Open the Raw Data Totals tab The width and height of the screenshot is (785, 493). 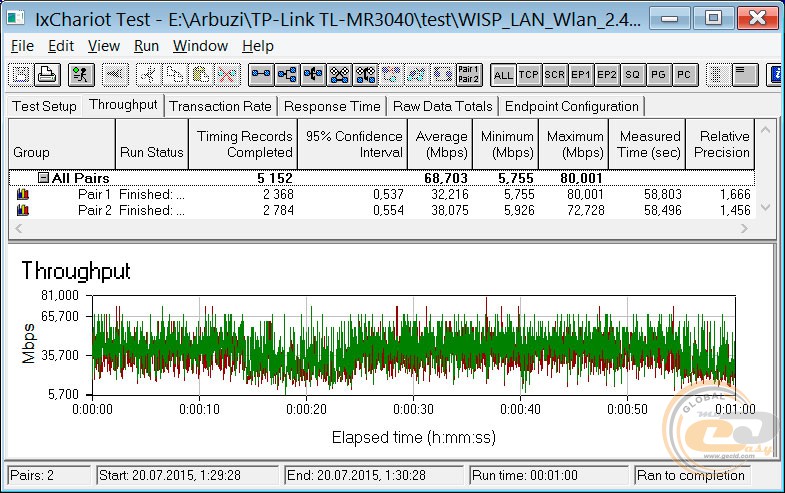click(x=443, y=106)
